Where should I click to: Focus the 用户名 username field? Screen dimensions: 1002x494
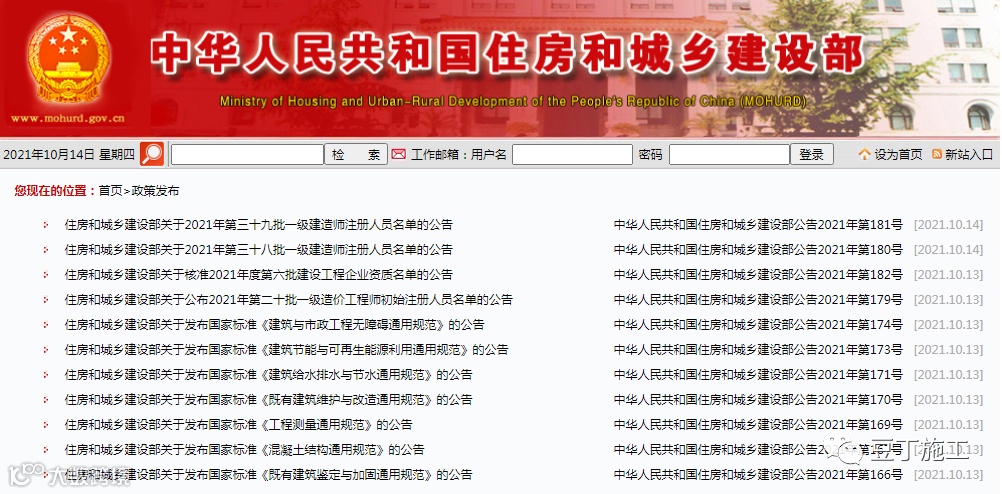572,155
